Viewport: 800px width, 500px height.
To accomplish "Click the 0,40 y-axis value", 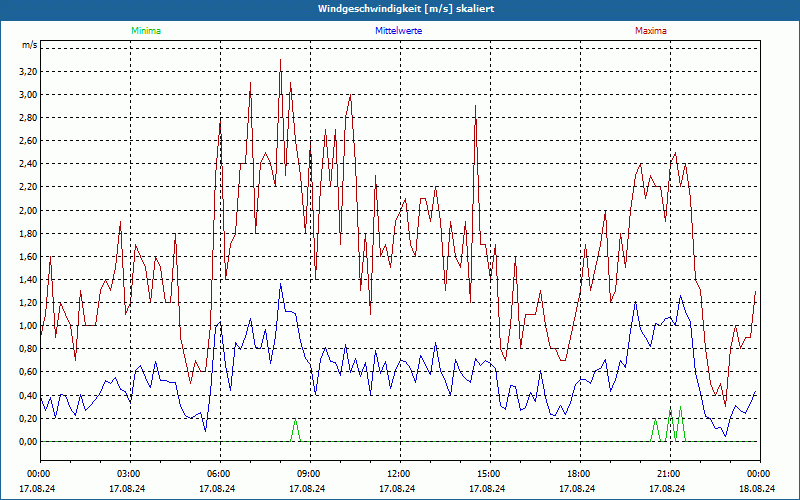I will click(x=28, y=395).
